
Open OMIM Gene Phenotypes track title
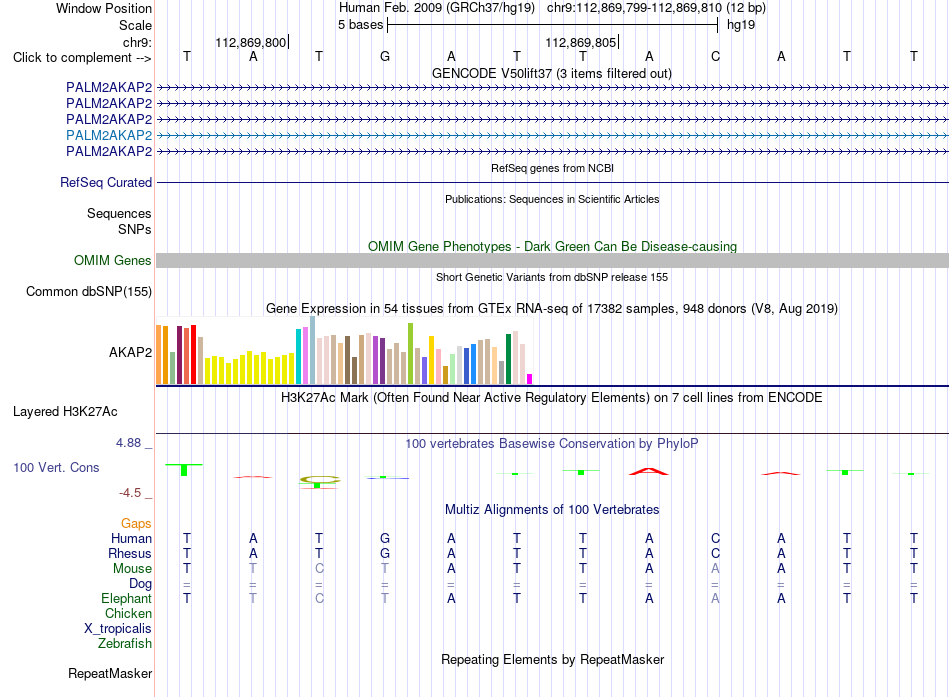553,246
